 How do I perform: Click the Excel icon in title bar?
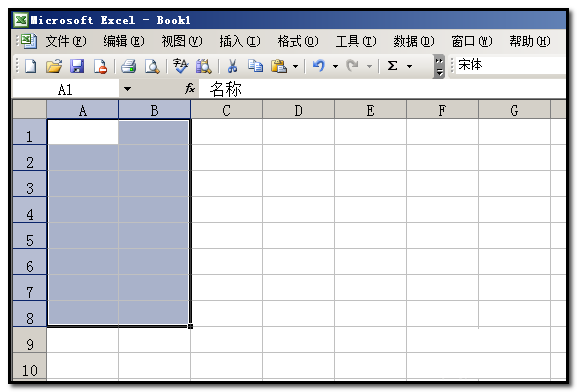[x=21, y=20]
